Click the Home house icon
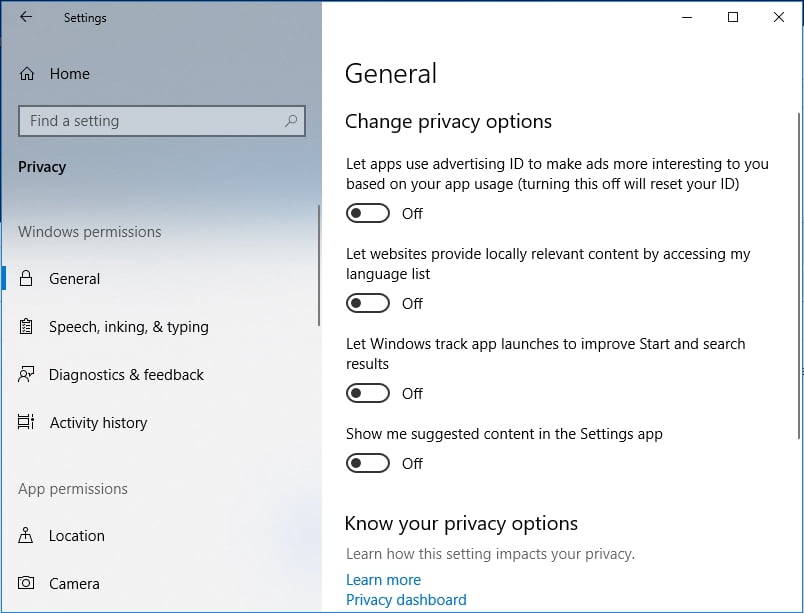Image resolution: width=804 pixels, height=613 pixels. click(27, 74)
